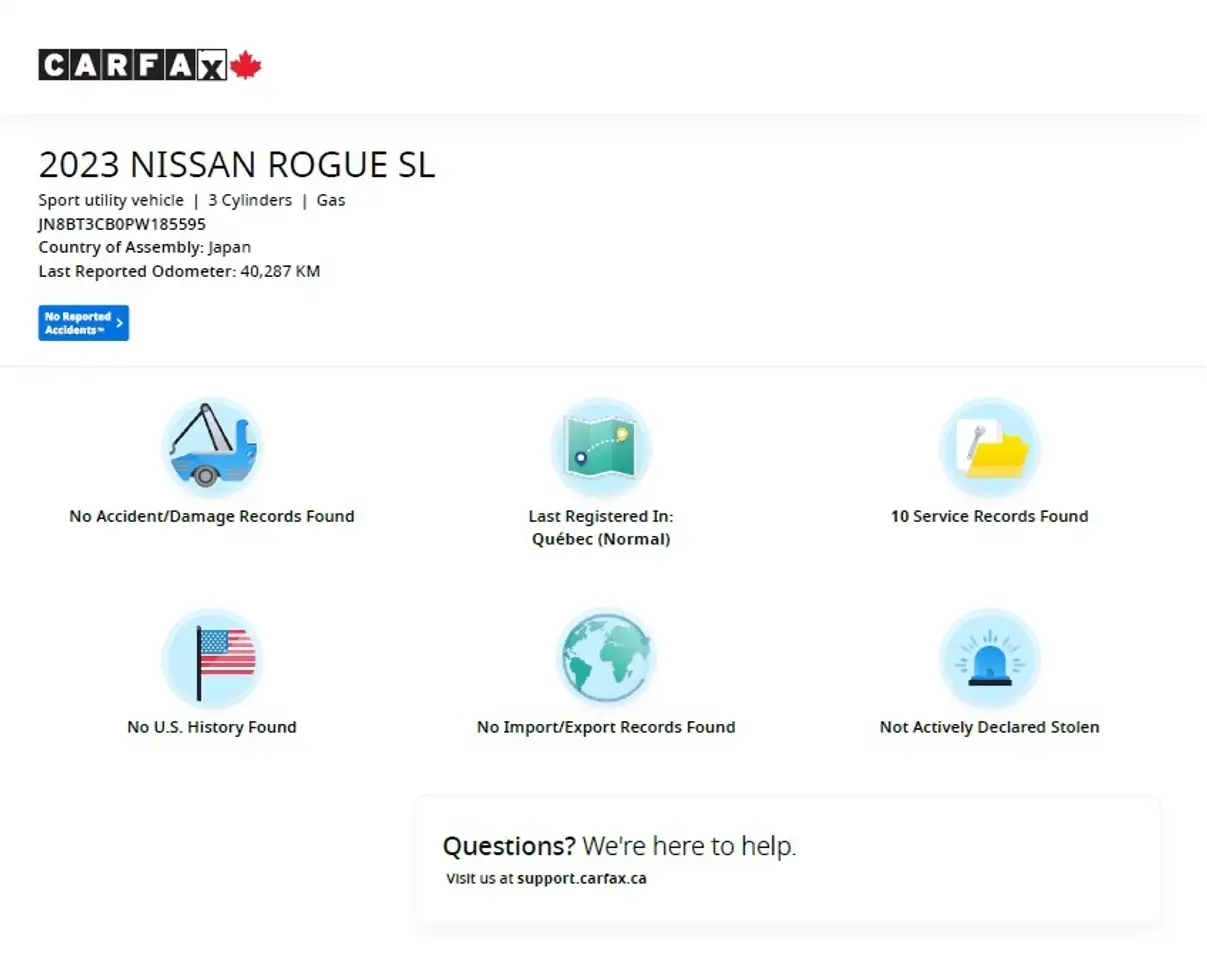Click the chevron arrow on accident badge

(x=120, y=323)
